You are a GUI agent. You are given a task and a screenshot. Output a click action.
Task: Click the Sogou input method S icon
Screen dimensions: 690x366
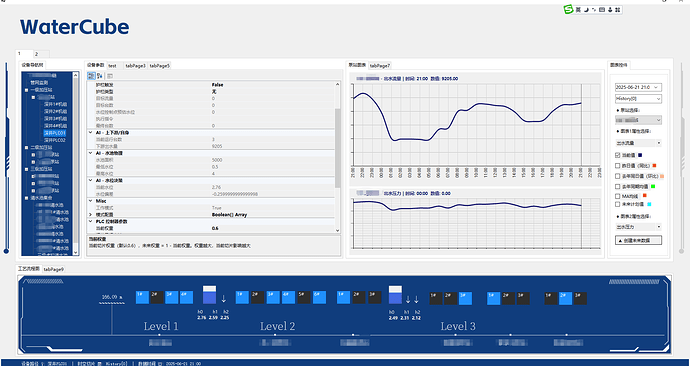tap(569, 10)
